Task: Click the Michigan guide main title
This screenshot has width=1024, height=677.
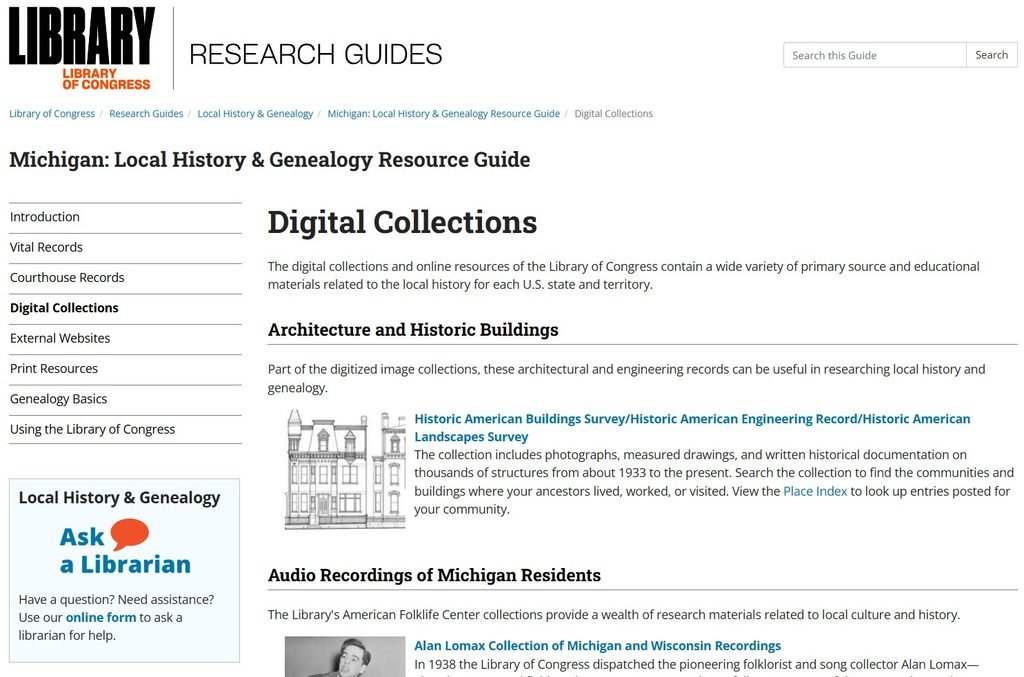Action: pyautogui.click(x=270, y=160)
